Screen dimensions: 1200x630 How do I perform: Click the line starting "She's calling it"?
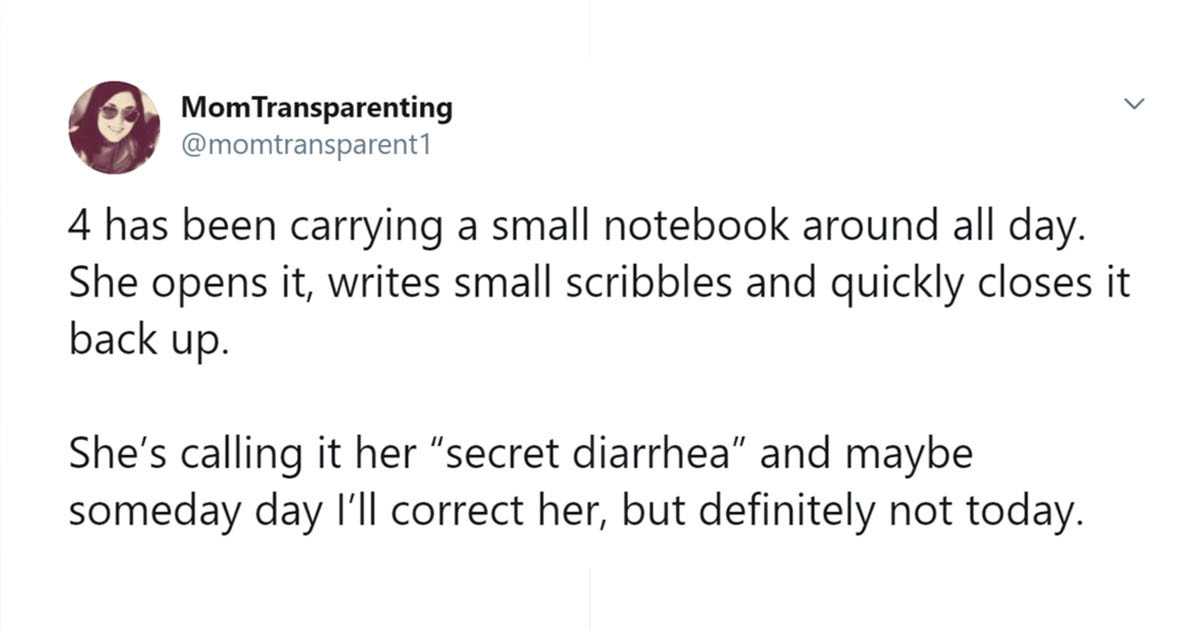coord(520,455)
